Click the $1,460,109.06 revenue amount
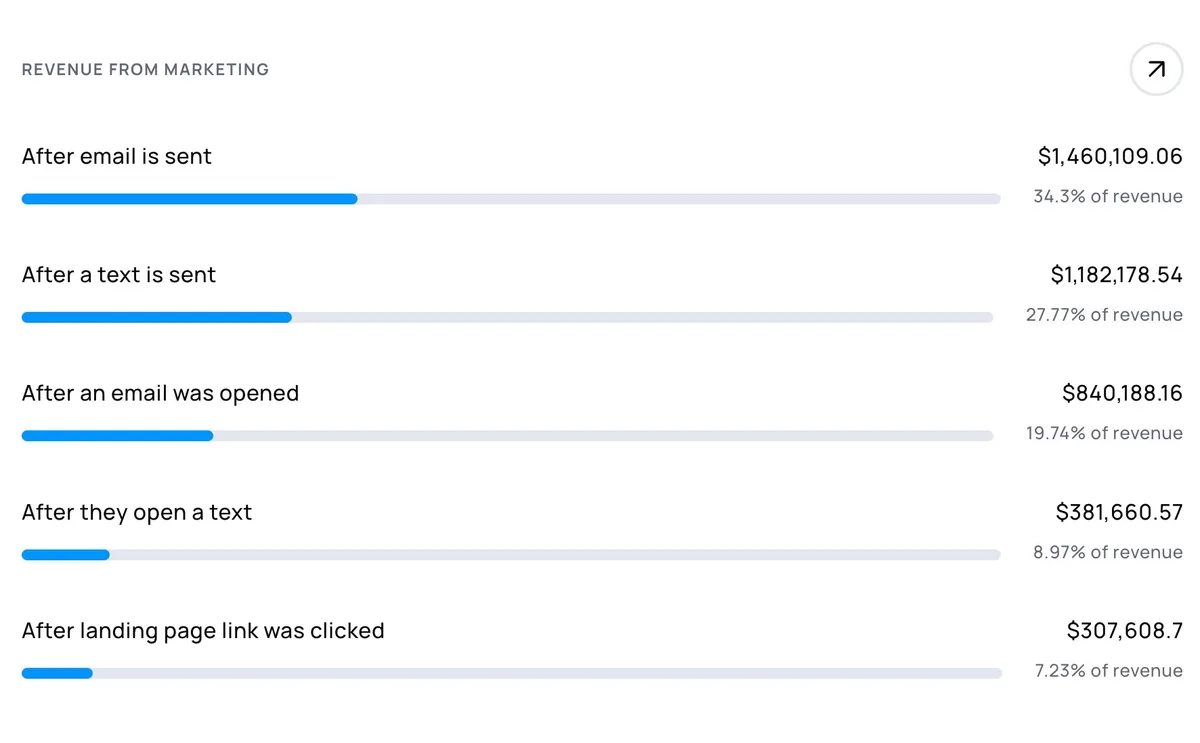Image resolution: width=1200 pixels, height=743 pixels. [x=1109, y=156]
